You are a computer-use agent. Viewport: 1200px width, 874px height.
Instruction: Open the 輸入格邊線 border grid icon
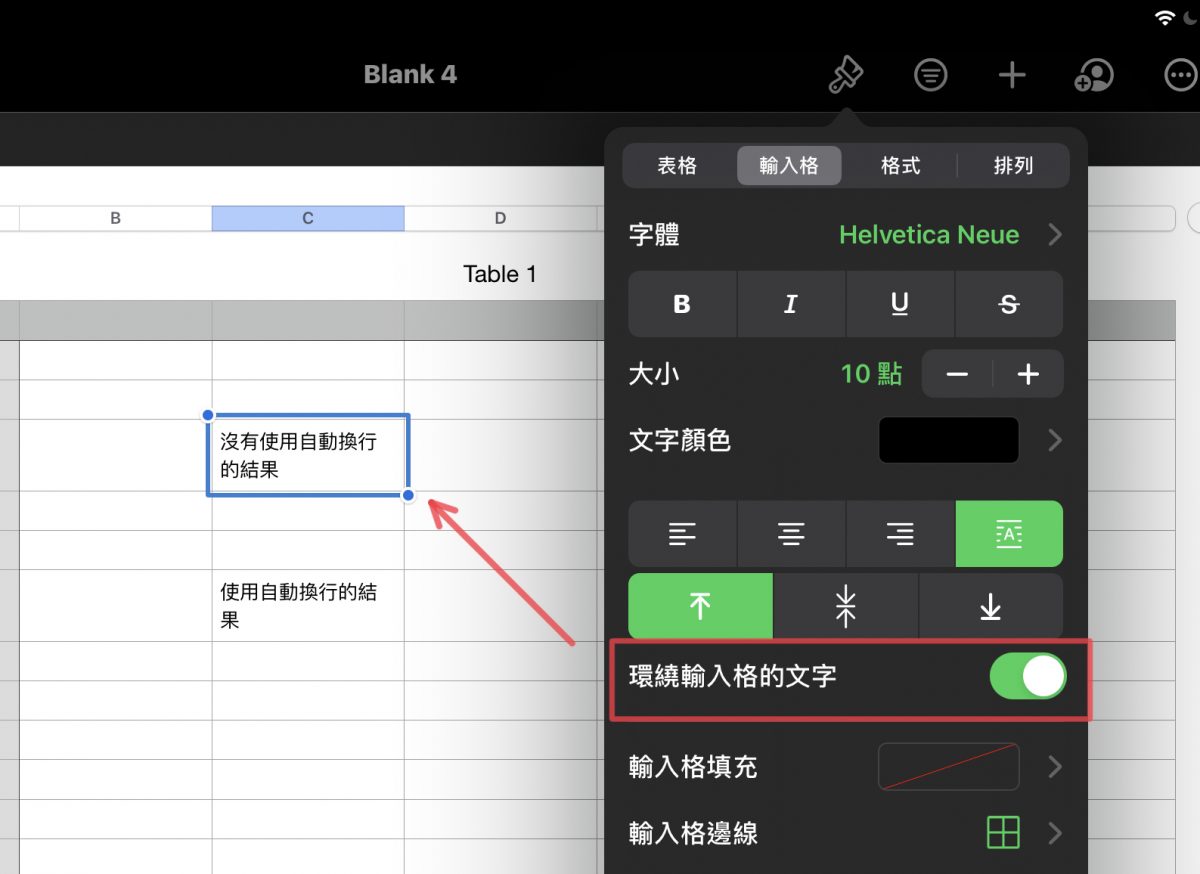click(x=1003, y=833)
